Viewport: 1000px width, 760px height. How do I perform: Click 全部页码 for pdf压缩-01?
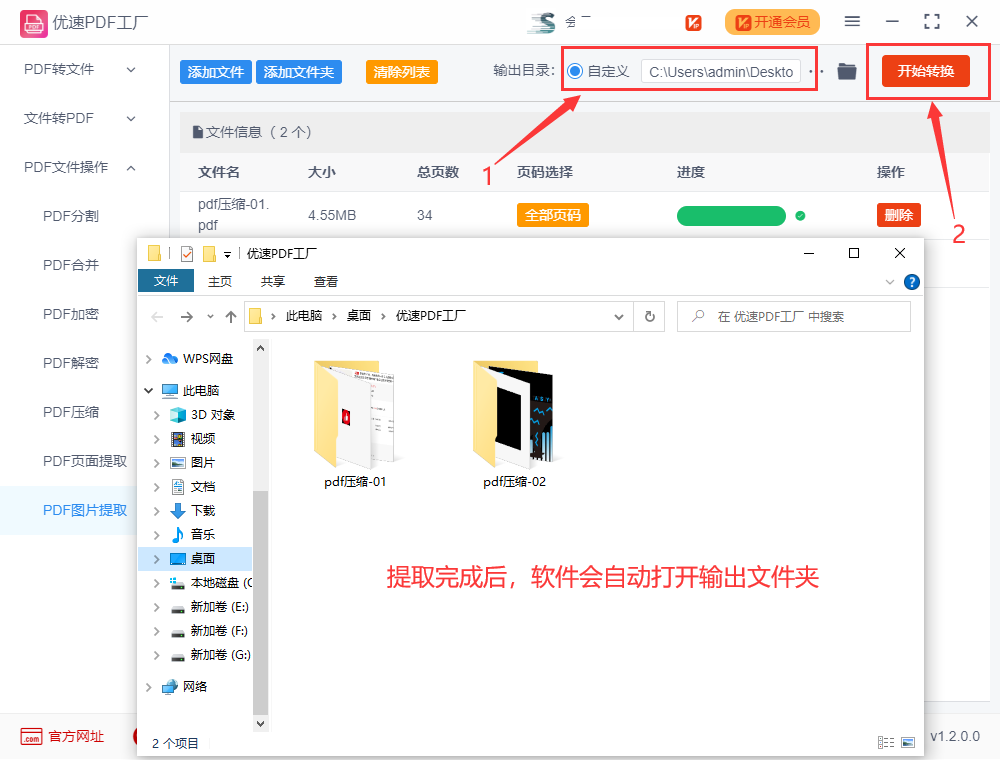coord(553,216)
